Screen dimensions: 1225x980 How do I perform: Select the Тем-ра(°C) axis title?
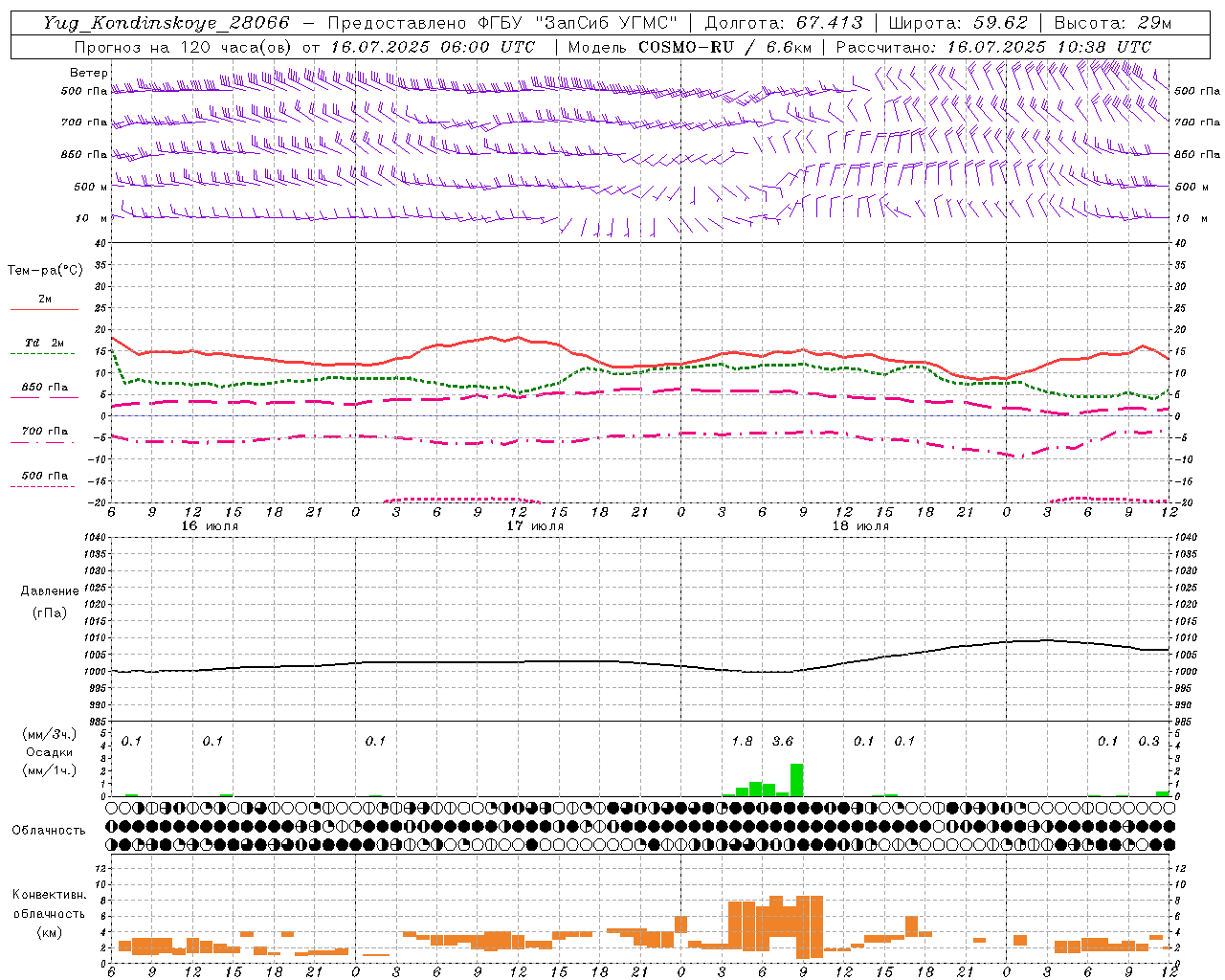tap(45, 271)
